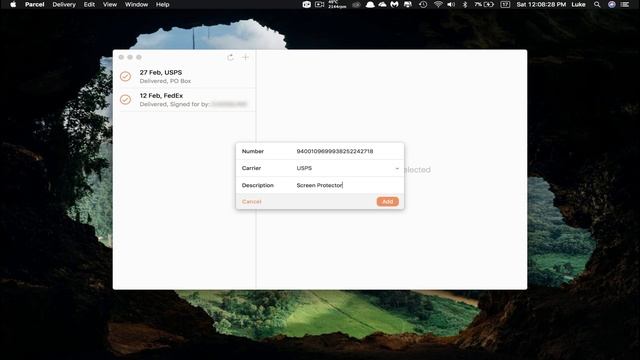Screen dimensions: 640x360
Task: Click the Add button
Action: (387, 202)
